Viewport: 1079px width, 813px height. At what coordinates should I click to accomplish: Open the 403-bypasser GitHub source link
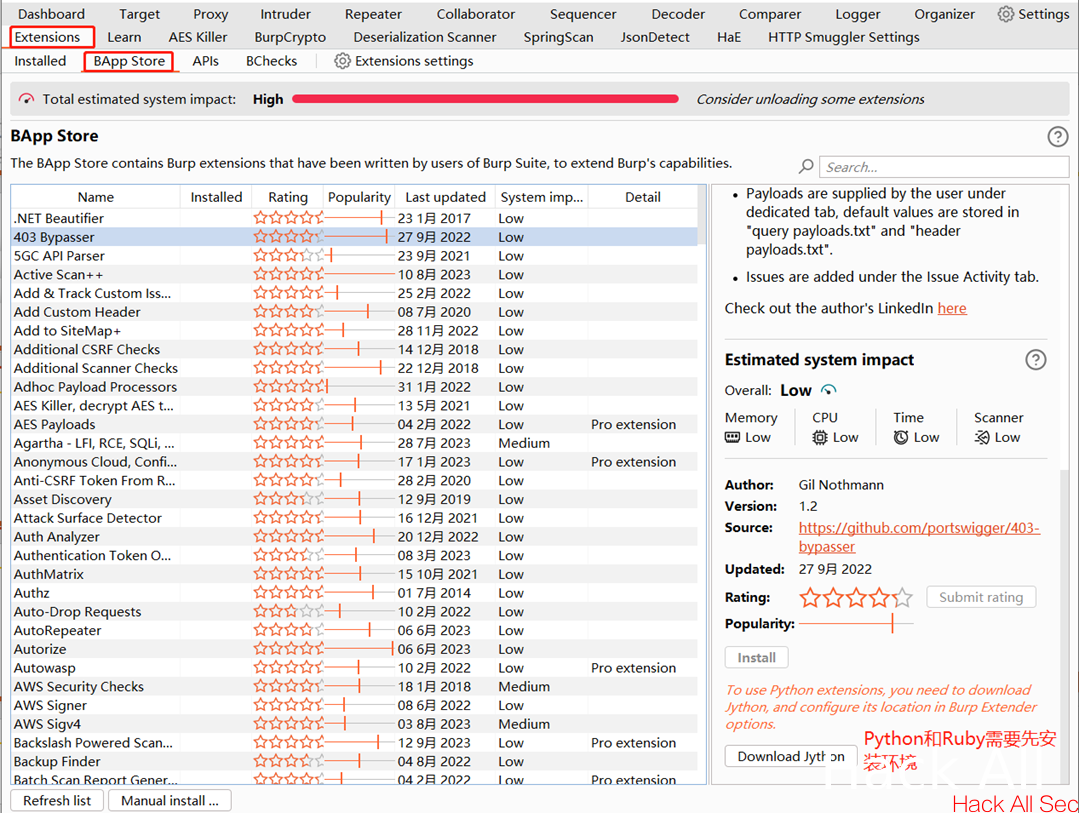pyautogui.click(x=919, y=537)
